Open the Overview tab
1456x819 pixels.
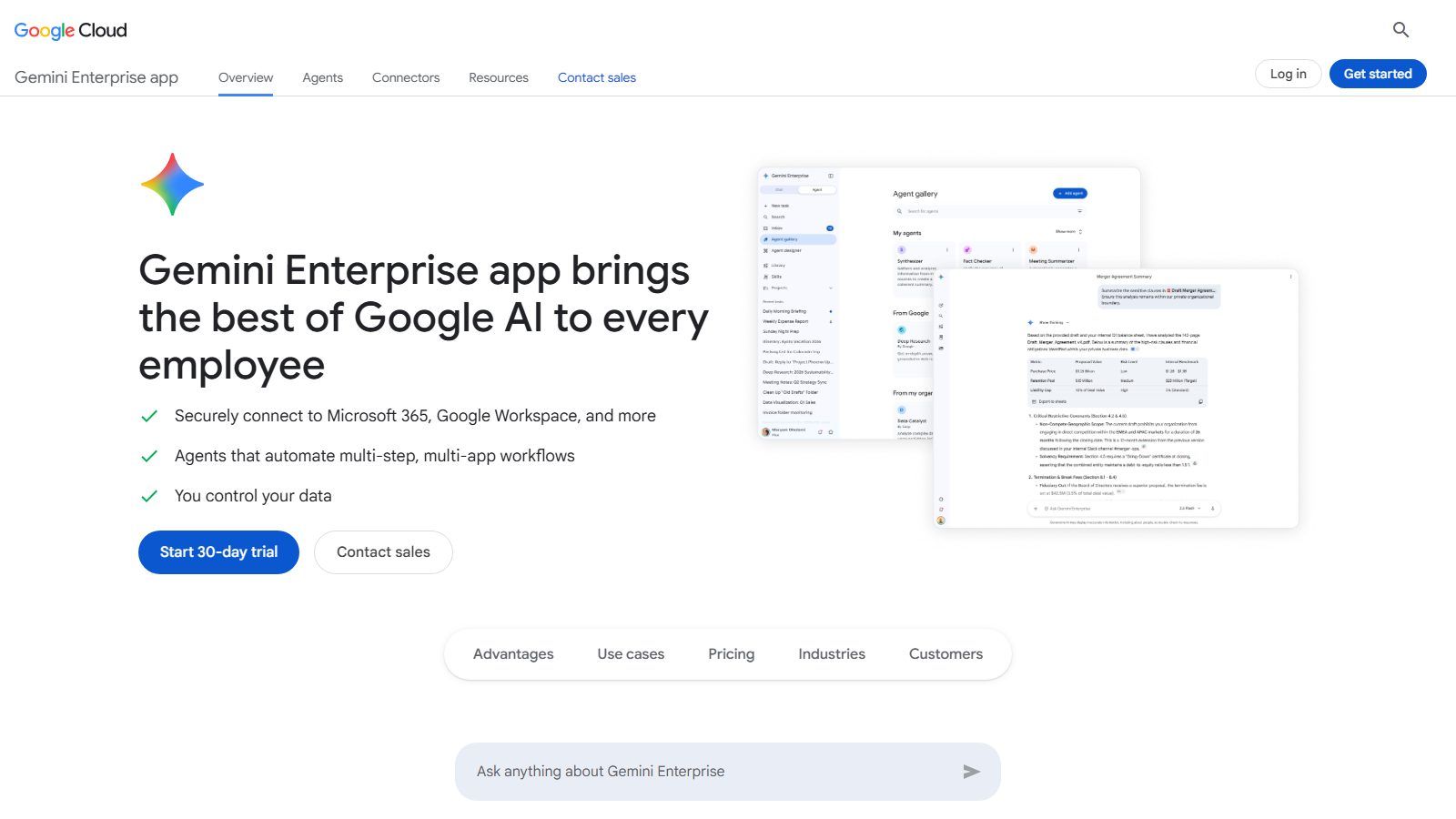coord(246,77)
